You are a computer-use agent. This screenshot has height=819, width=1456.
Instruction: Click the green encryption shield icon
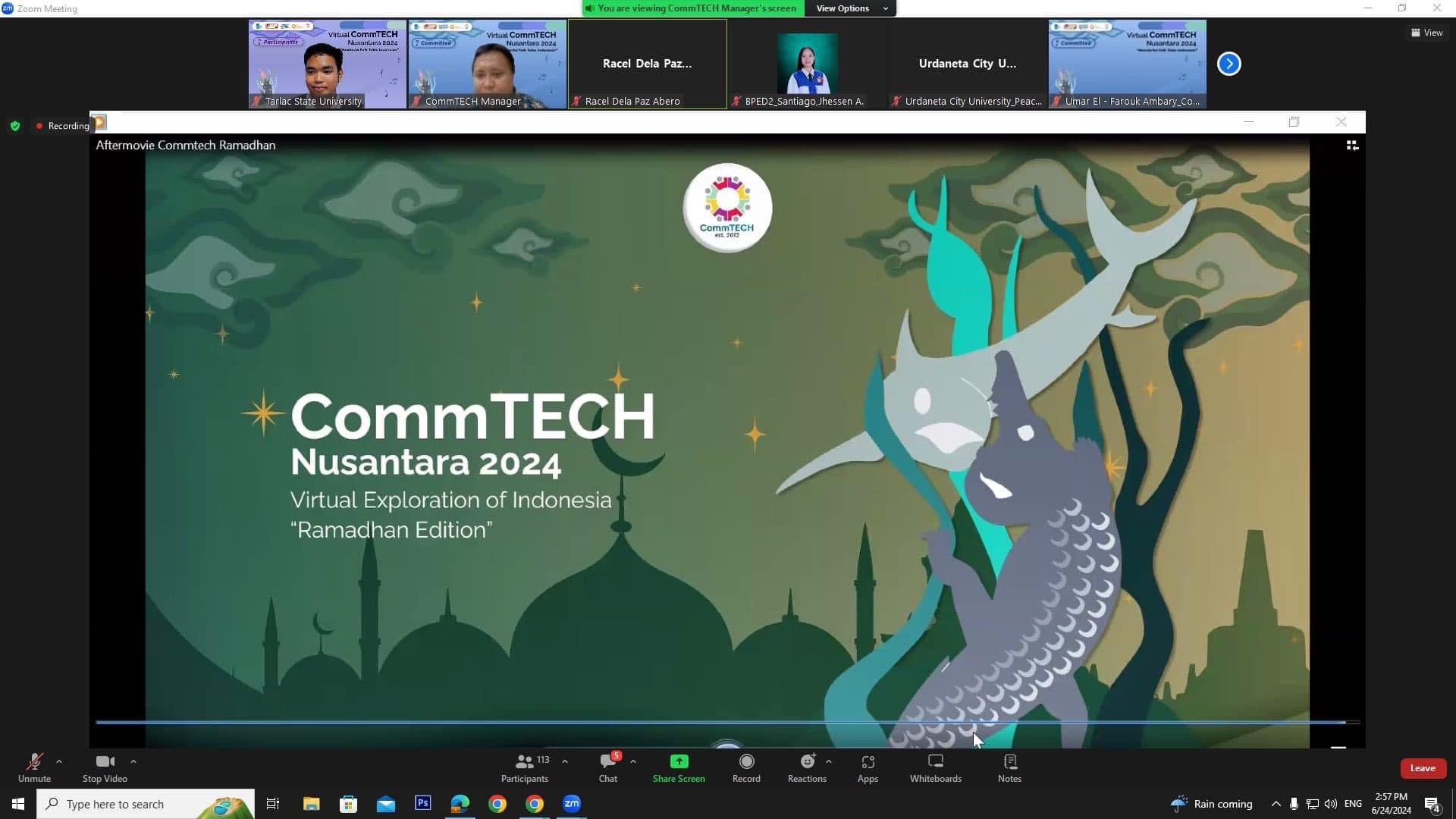15,126
